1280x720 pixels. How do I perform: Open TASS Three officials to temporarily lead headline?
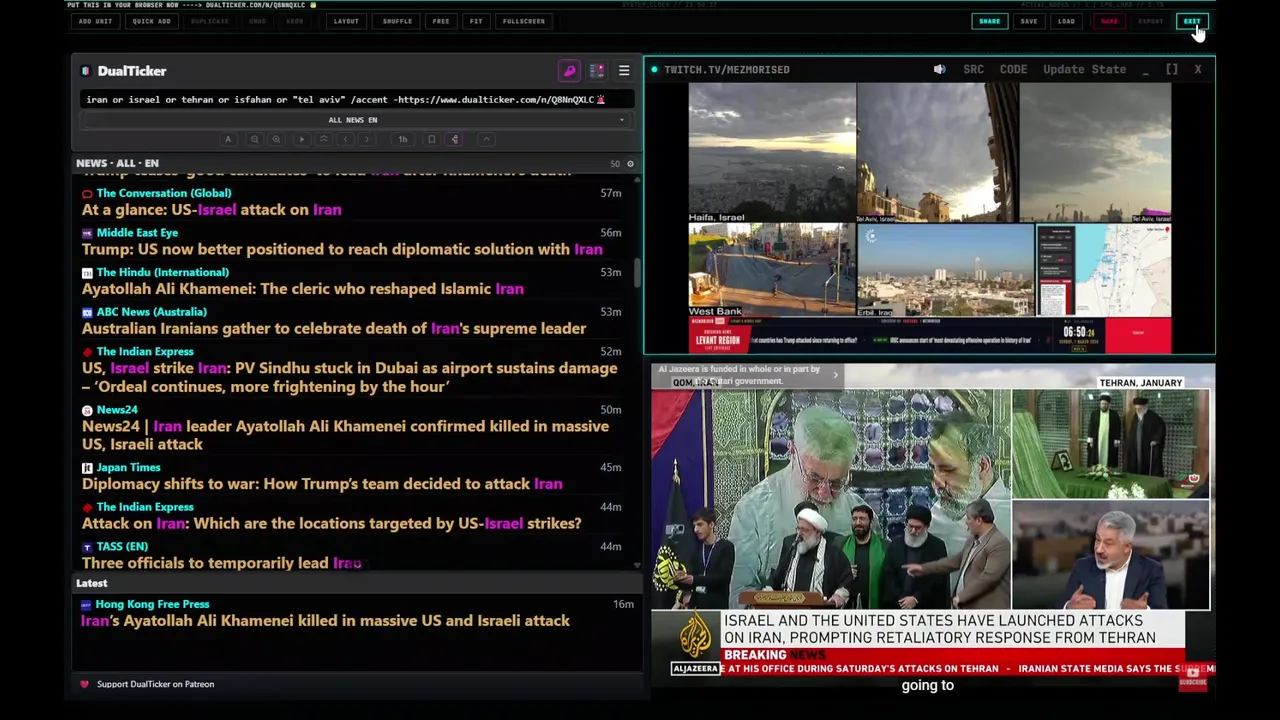coord(222,563)
